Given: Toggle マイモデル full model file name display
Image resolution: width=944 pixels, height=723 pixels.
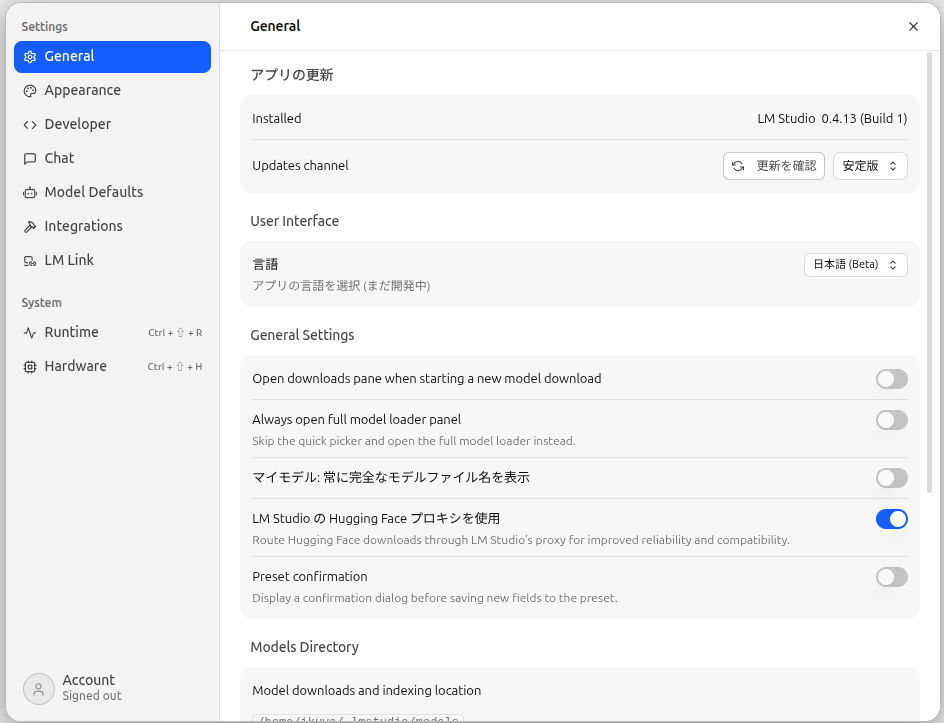Looking at the screenshot, I should [x=892, y=478].
